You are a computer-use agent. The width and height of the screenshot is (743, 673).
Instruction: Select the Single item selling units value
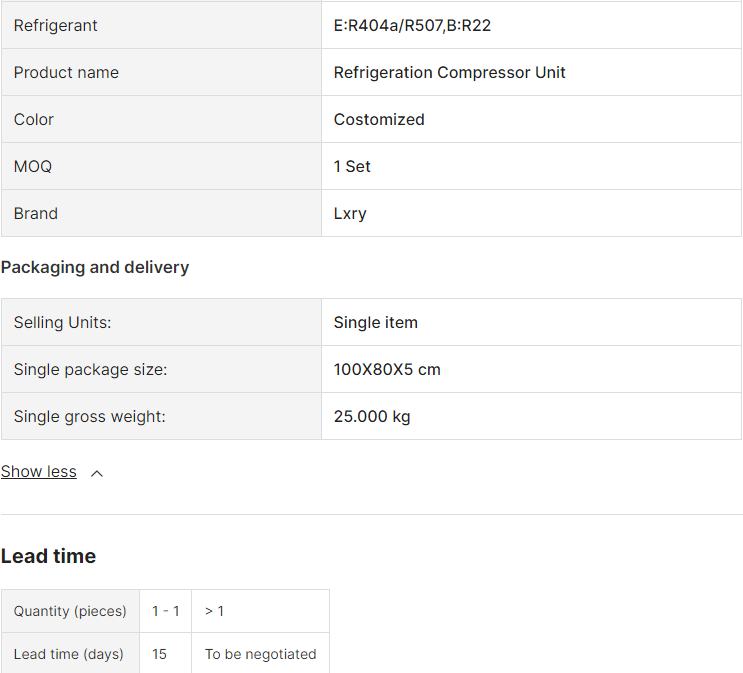376,323
